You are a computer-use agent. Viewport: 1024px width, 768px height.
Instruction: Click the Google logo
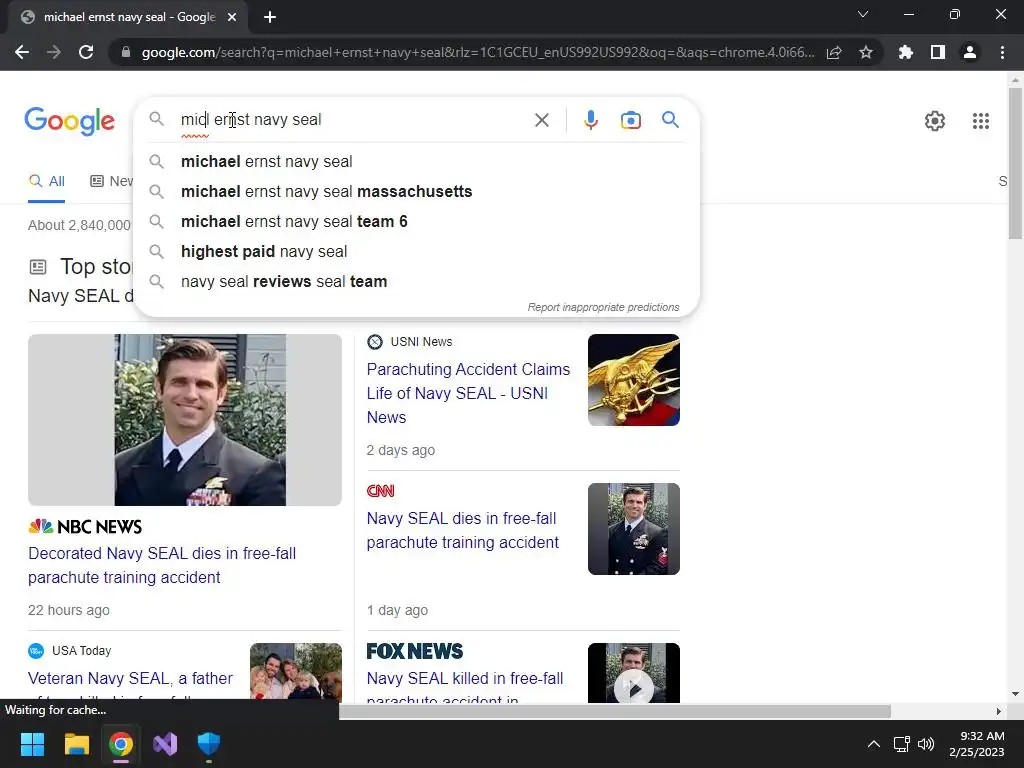tap(69, 121)
